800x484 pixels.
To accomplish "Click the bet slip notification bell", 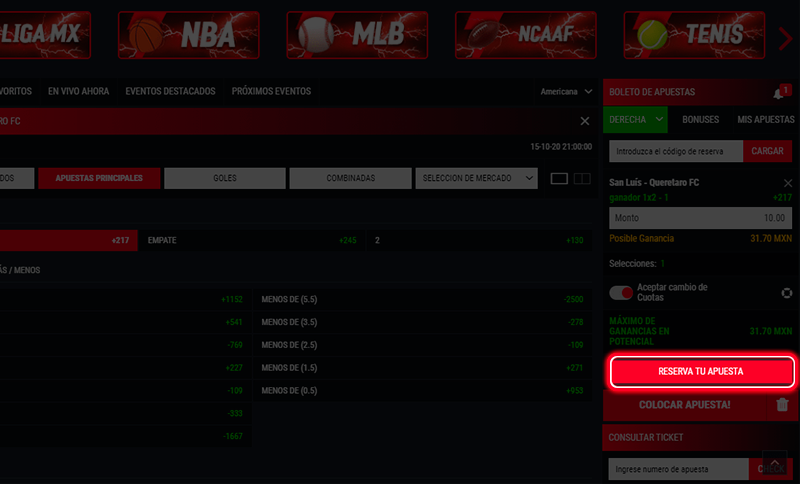I will 779,93.
